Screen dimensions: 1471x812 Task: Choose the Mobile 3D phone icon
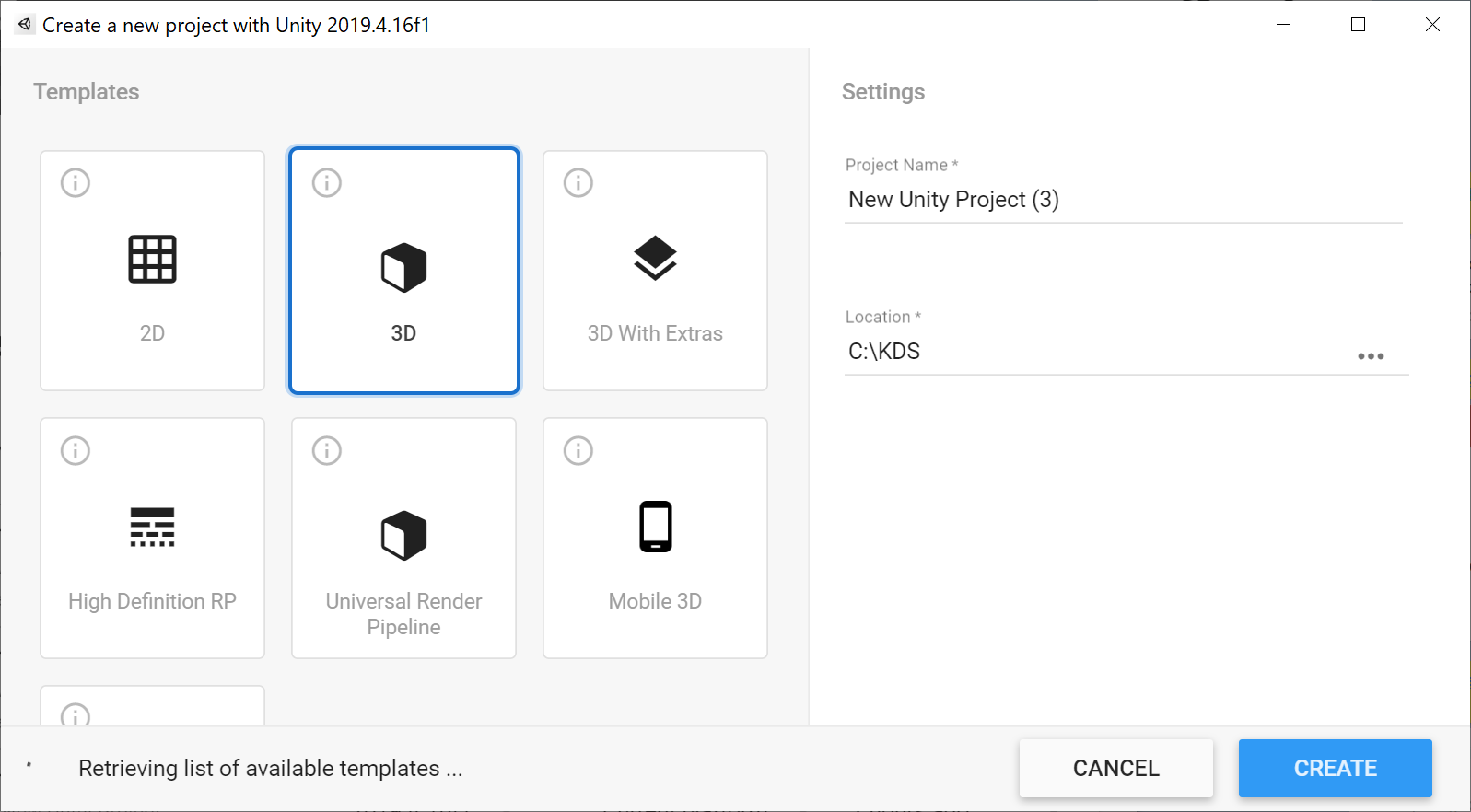pyautogui.click(x=656, y=527)
